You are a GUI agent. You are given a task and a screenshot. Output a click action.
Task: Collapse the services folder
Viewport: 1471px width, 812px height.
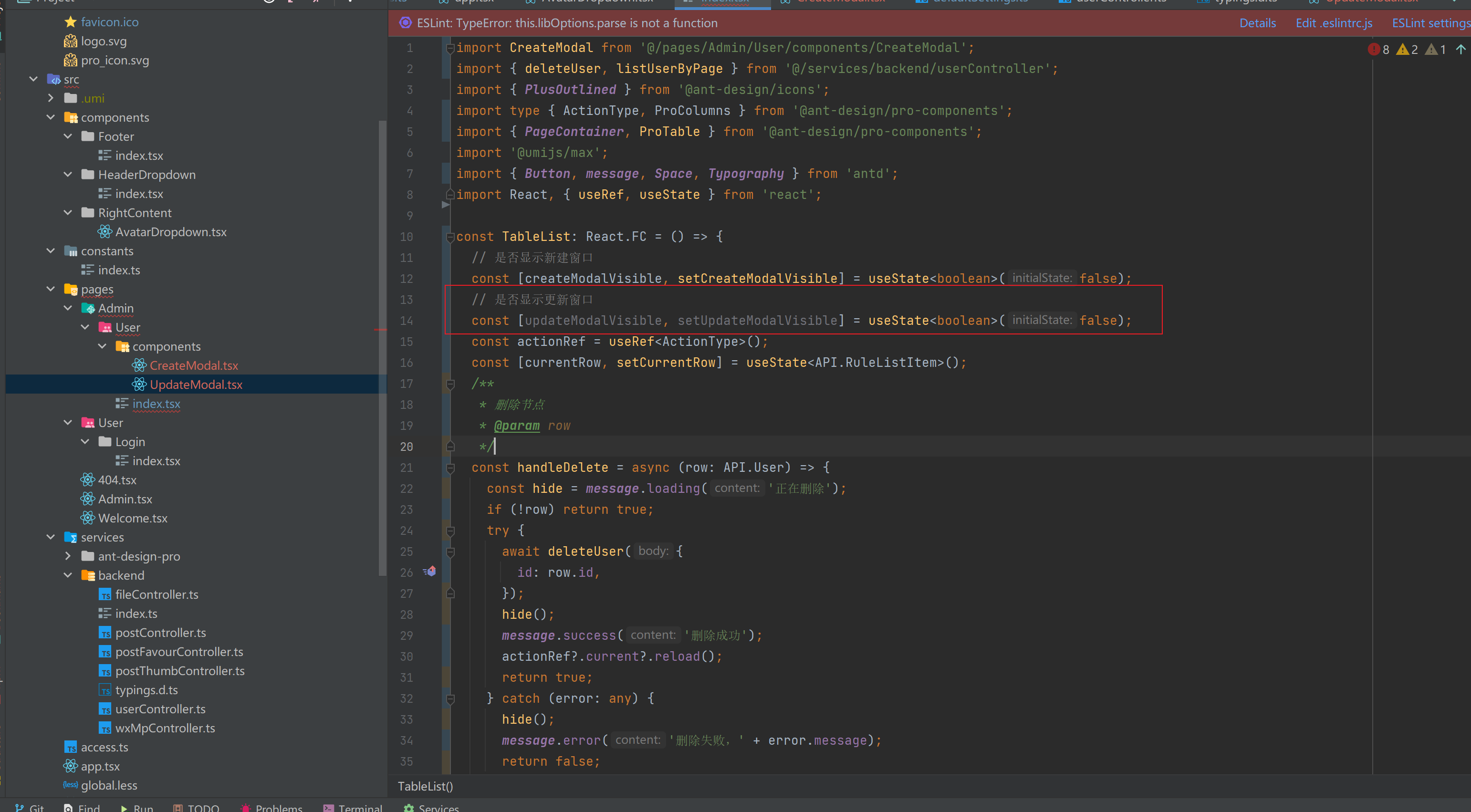(x=51, y=537)
